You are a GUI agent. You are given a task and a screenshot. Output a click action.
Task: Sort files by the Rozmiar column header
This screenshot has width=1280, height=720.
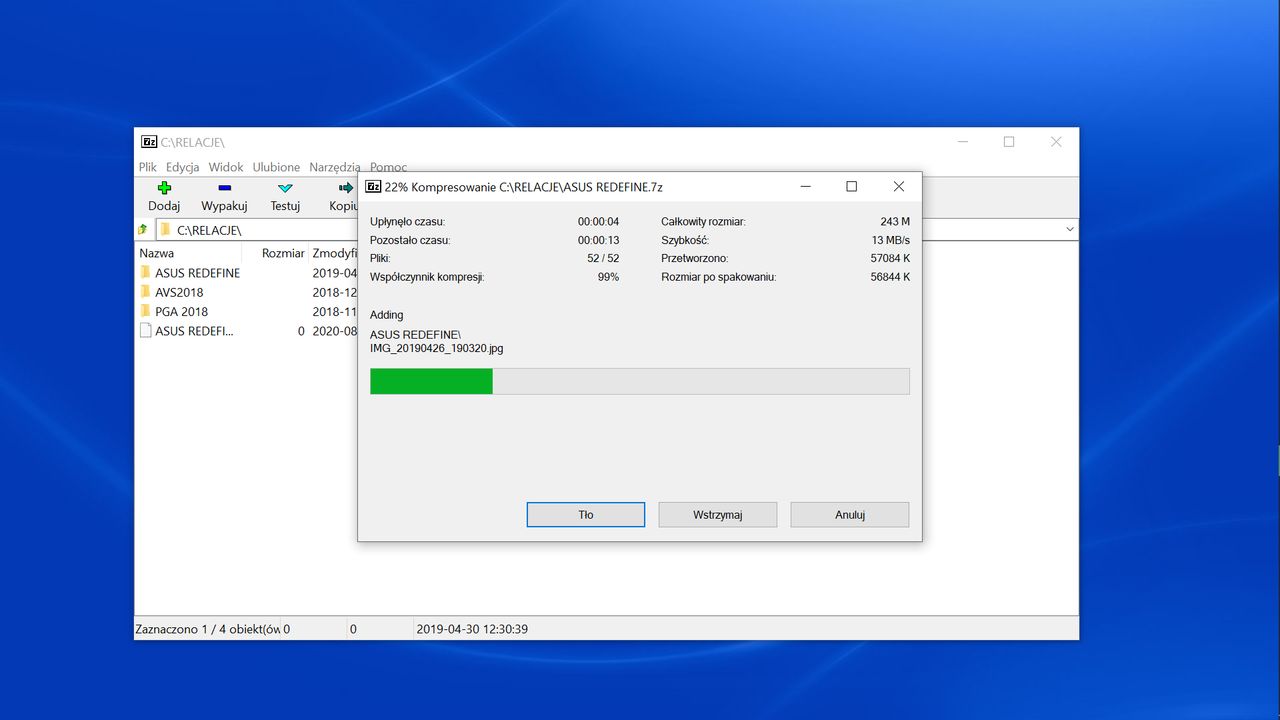pyautogui.click(x=283, y=253)
